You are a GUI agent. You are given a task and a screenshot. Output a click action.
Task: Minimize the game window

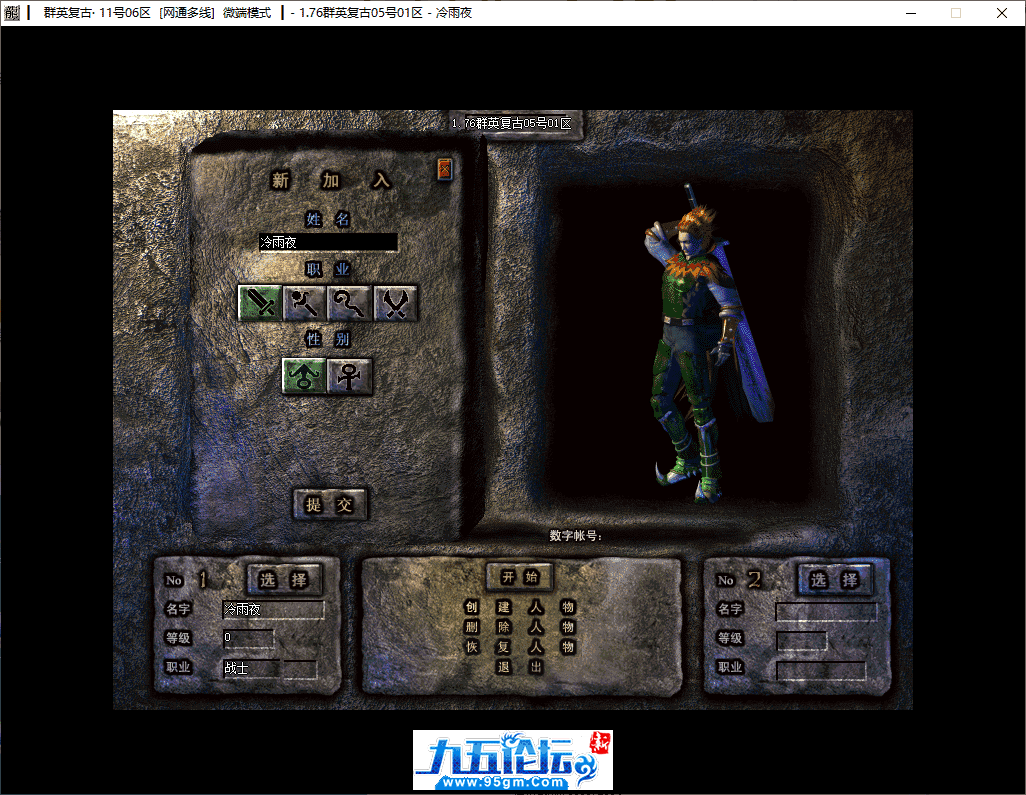[911, 13]
